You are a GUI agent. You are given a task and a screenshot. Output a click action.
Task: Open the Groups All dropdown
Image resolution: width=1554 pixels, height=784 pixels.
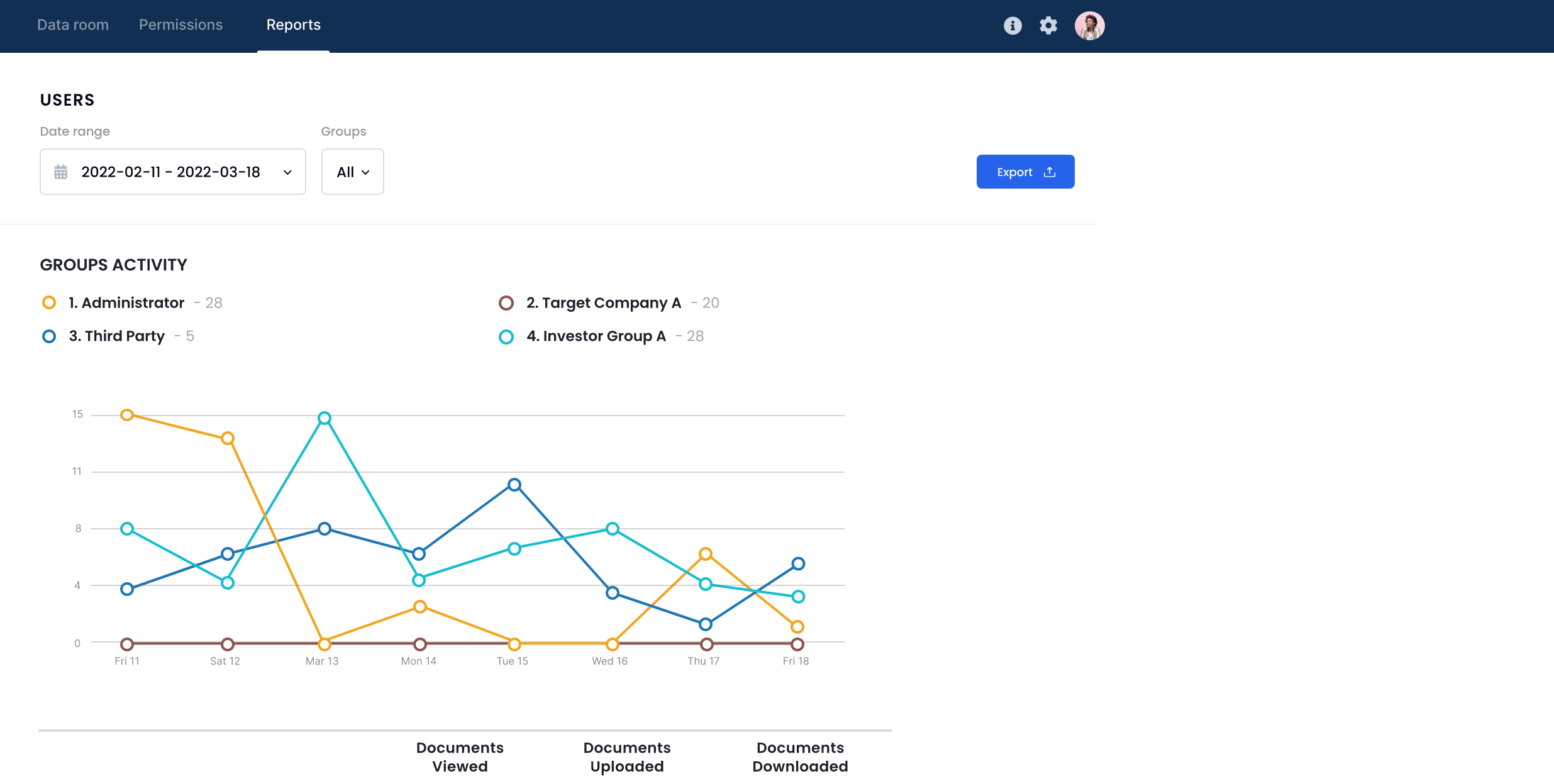[352, 172]
